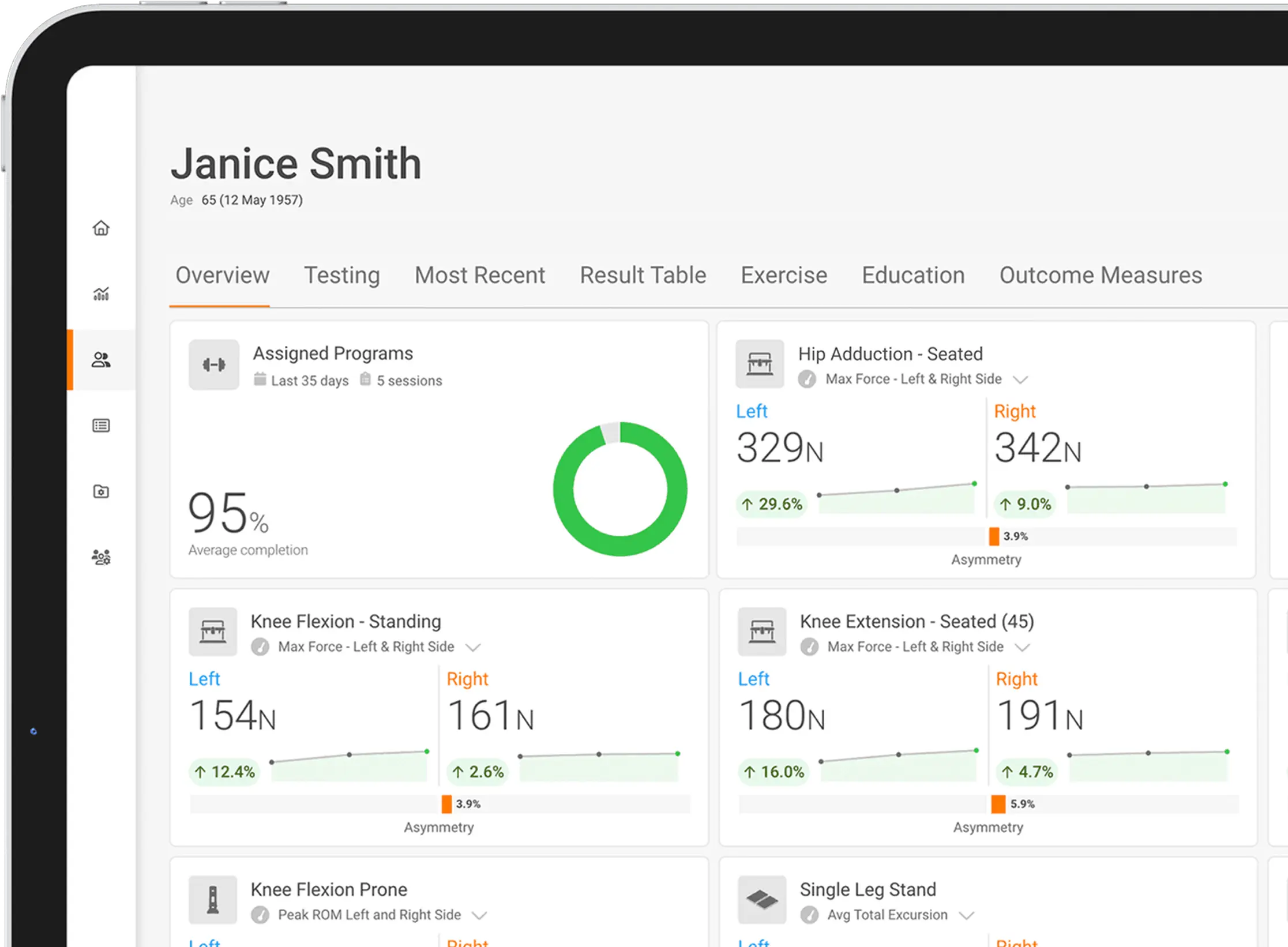Select the Clients people sidebar icon
Screen dimensions: 1288x947
[x=101, y=360]
